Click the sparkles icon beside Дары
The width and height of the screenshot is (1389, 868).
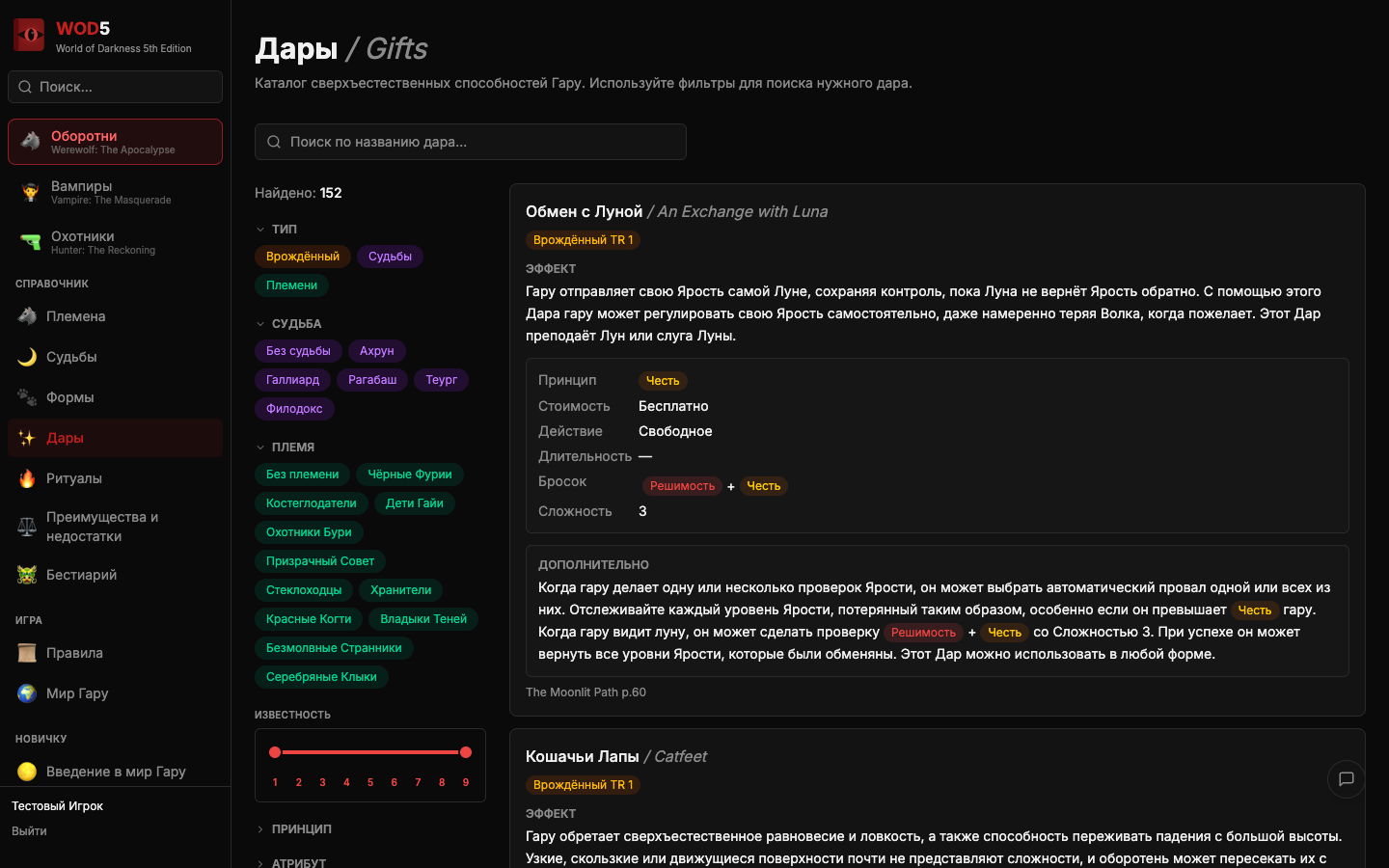27,438
